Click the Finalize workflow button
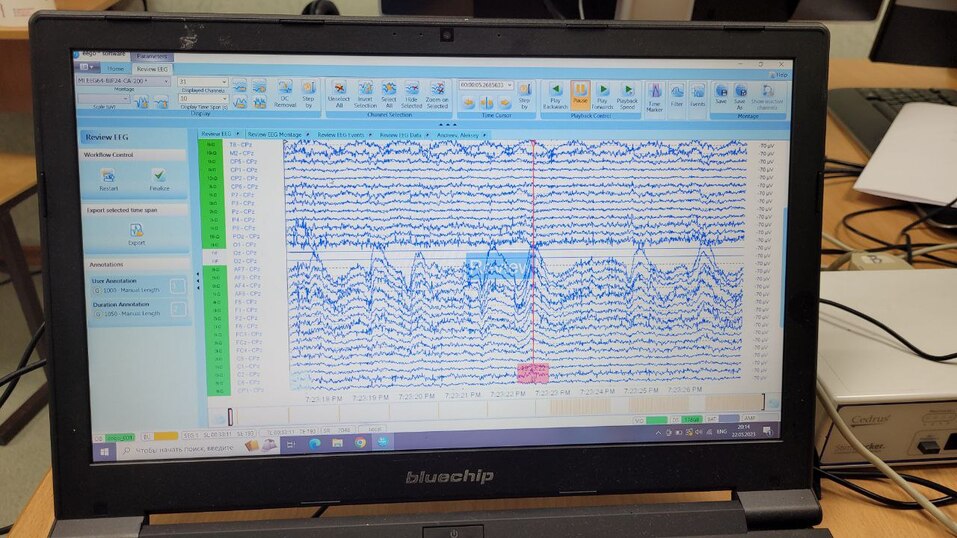 pos(160,179)
